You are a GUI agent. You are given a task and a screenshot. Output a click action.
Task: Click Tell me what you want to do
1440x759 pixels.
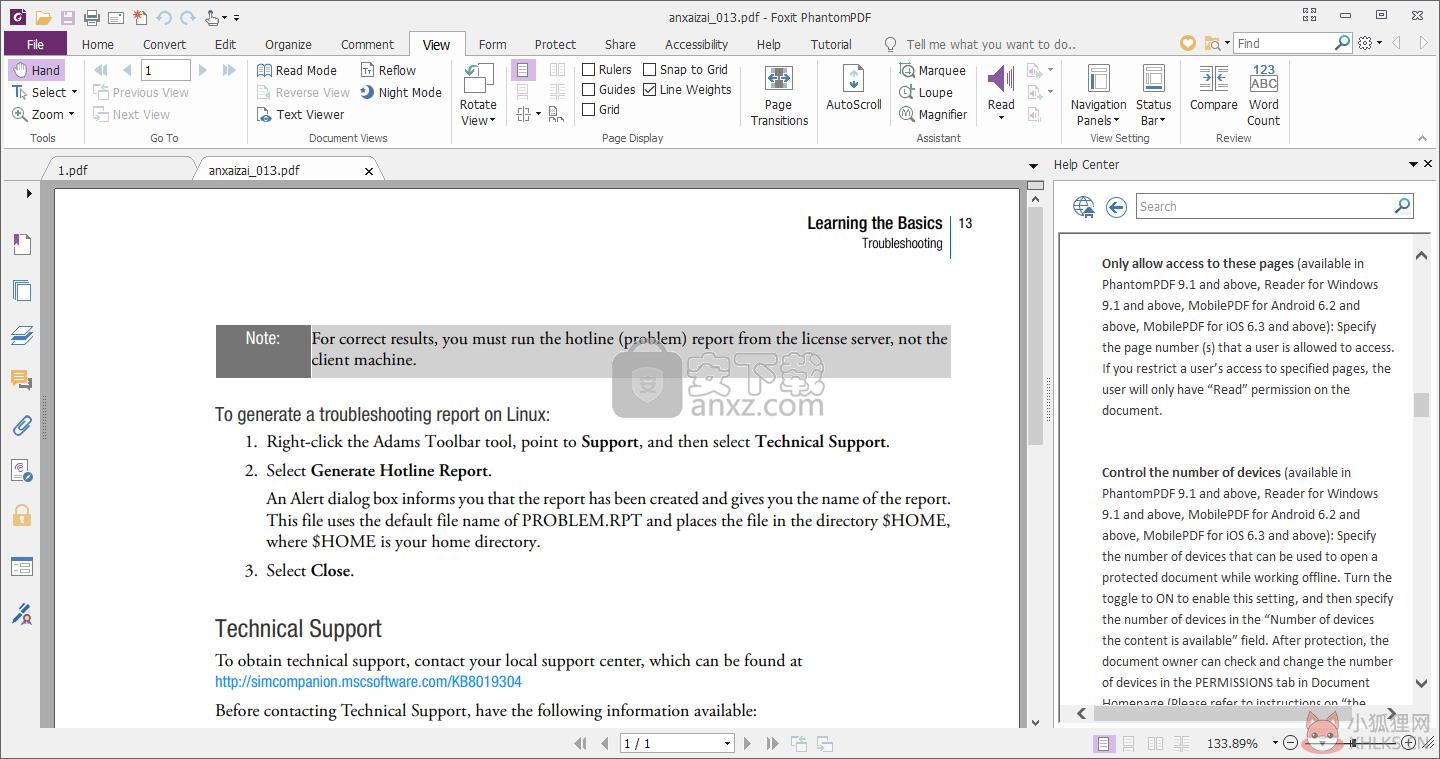pos(991,44)
